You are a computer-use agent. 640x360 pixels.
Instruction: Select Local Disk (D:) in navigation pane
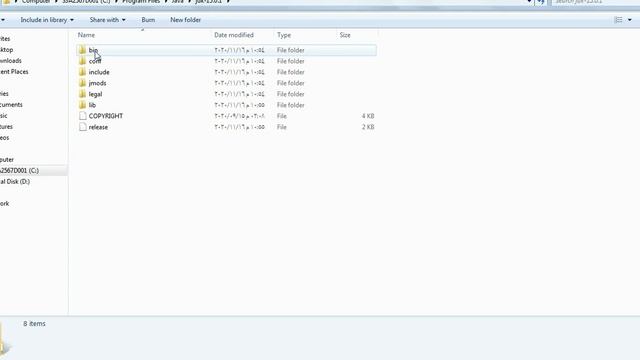coord(15,182)
